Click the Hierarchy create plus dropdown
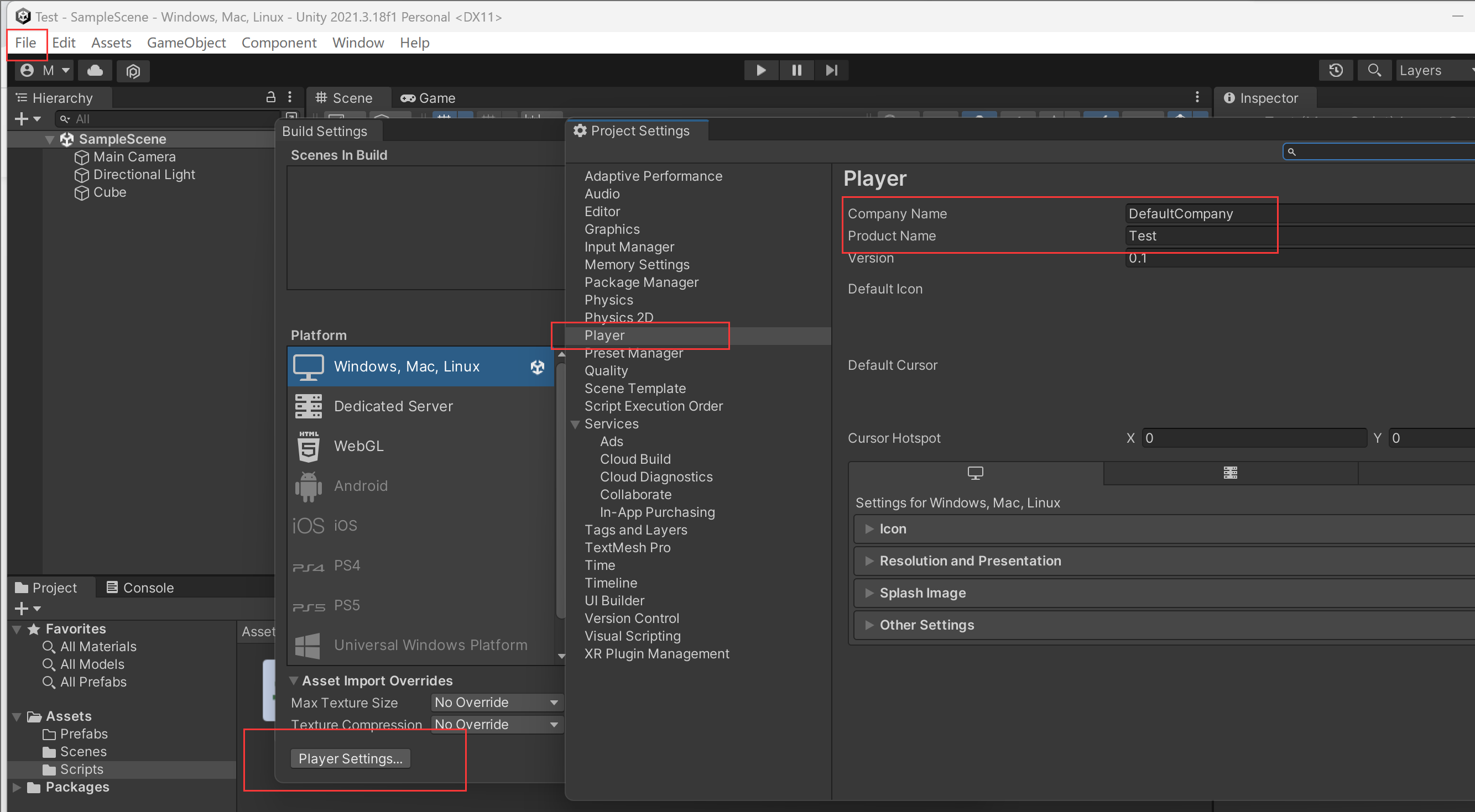Image resolution: width=1475 pixels, height=812 pixels. (28, 119)
